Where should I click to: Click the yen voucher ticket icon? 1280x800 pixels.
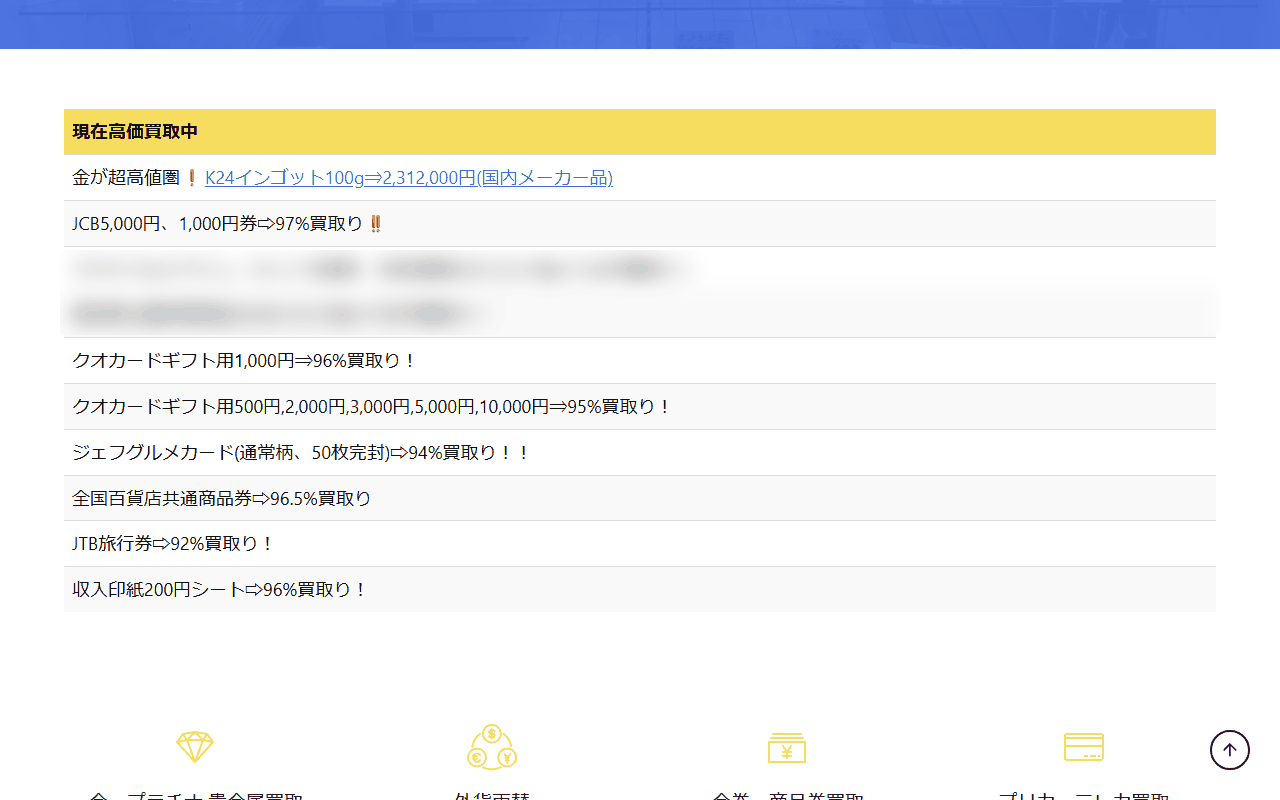point(787,747)
